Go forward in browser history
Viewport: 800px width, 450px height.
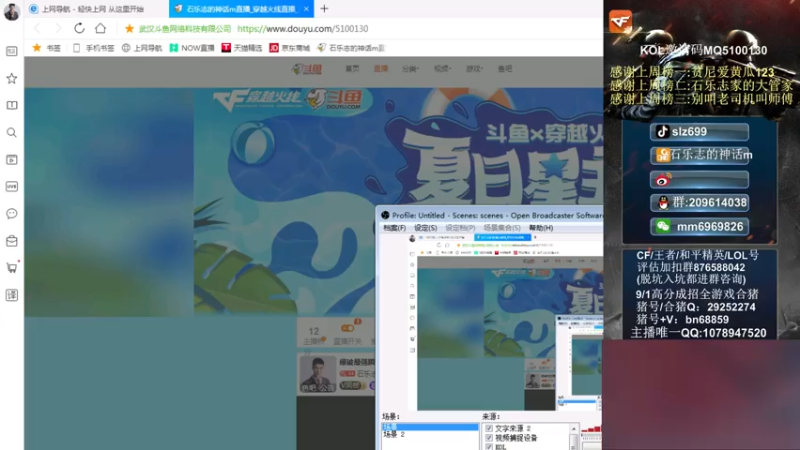[58, 29]
